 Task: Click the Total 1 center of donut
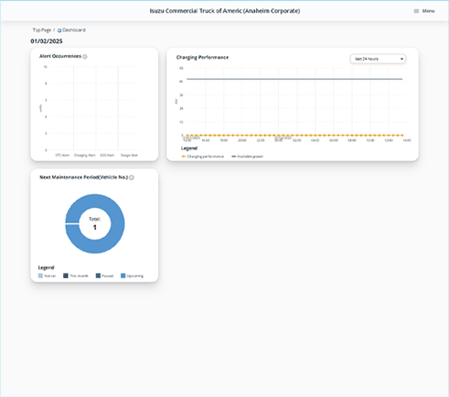tap(95, 224)
